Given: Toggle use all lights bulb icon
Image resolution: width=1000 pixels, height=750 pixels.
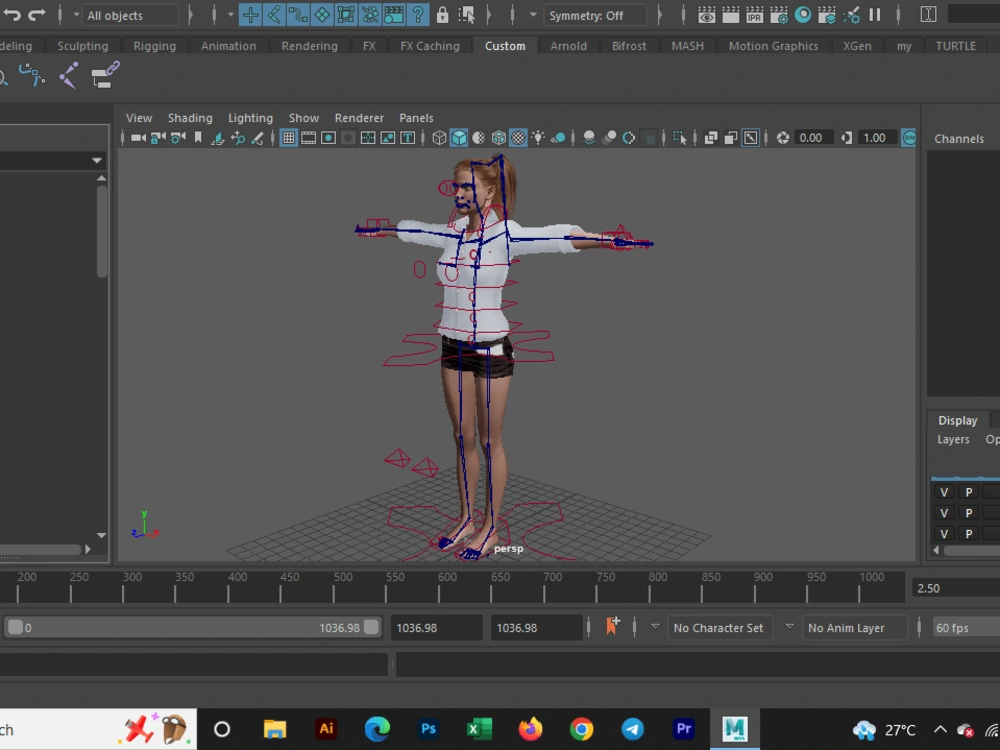Looking at the screenshot, I should pyautogui.click(x=538, y=138).
